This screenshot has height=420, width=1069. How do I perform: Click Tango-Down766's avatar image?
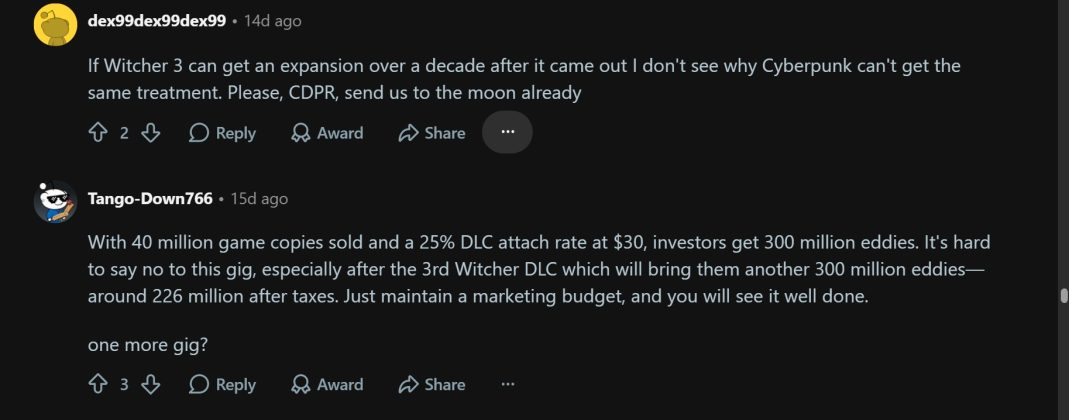tap(55, 202)
